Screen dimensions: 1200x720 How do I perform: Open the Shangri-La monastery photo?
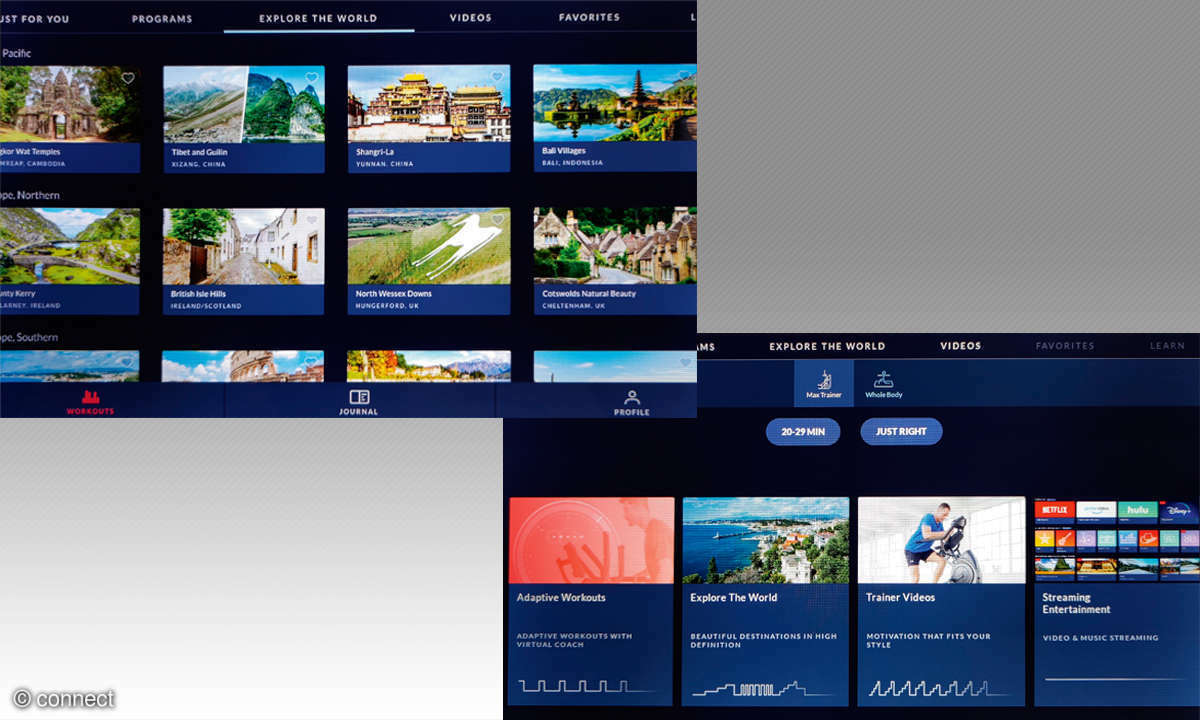point(429,104)
